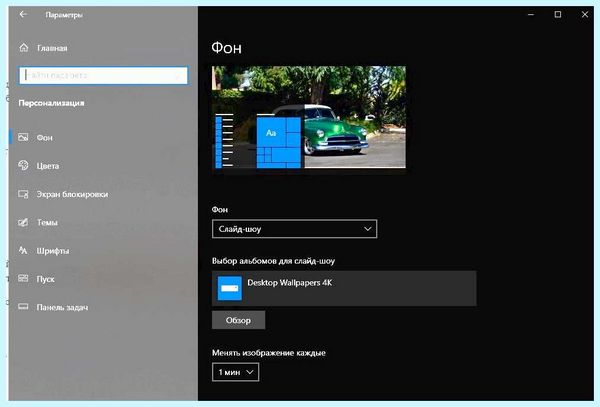The image size is (600, 407).
Task: Go to Экран блокировки settings
Action: click(x=103, y=194)
